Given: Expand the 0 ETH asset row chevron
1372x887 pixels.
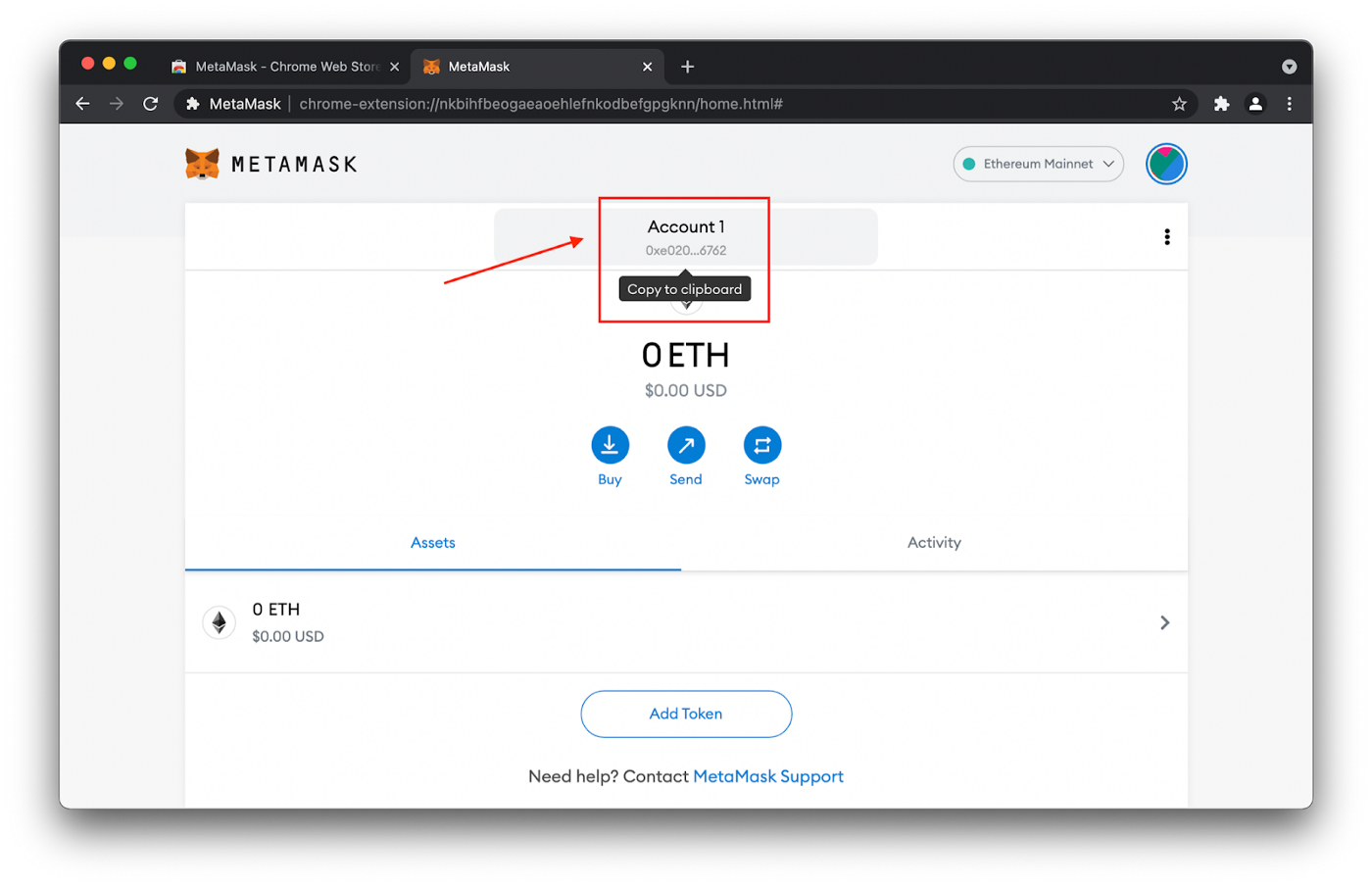Looking at the screenshot, I should [x=1164, y=622].
